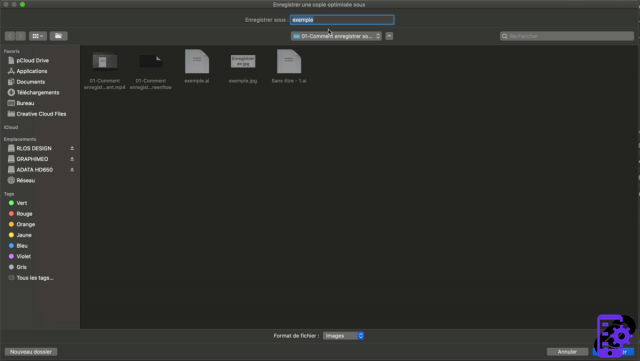Filter by the Bleu tag
This screenshot has height=361, width=640.
coord(22,245)
